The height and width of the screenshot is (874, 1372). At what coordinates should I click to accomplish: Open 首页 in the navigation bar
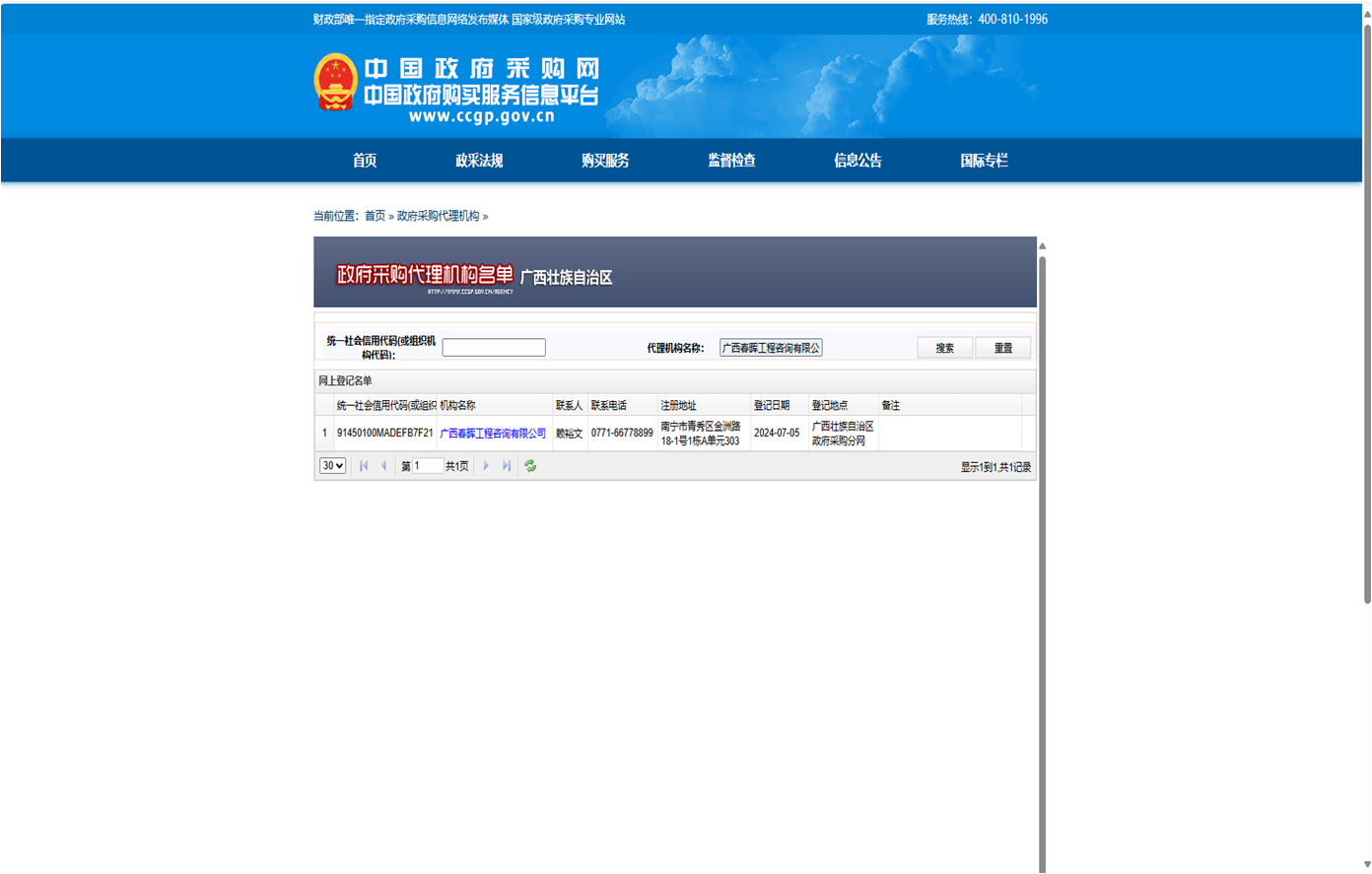365,161
